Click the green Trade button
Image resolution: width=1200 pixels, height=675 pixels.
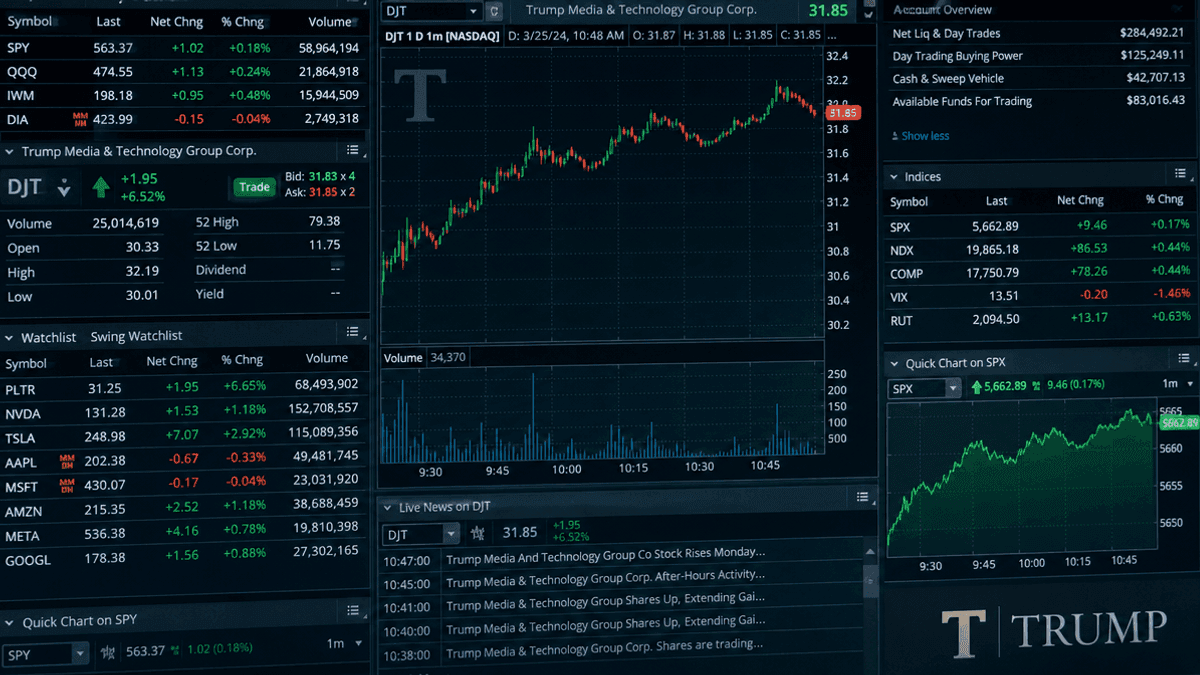click(254, 187)
